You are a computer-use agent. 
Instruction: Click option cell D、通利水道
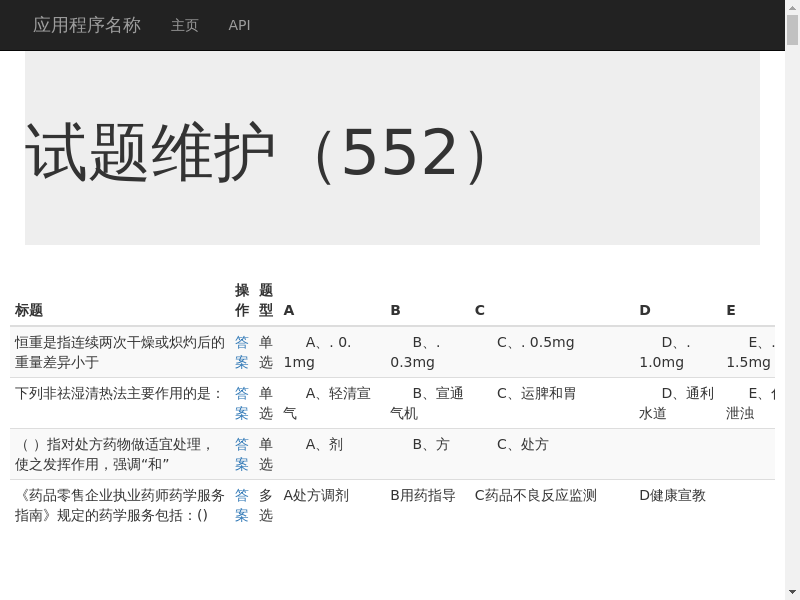(677, 403)
